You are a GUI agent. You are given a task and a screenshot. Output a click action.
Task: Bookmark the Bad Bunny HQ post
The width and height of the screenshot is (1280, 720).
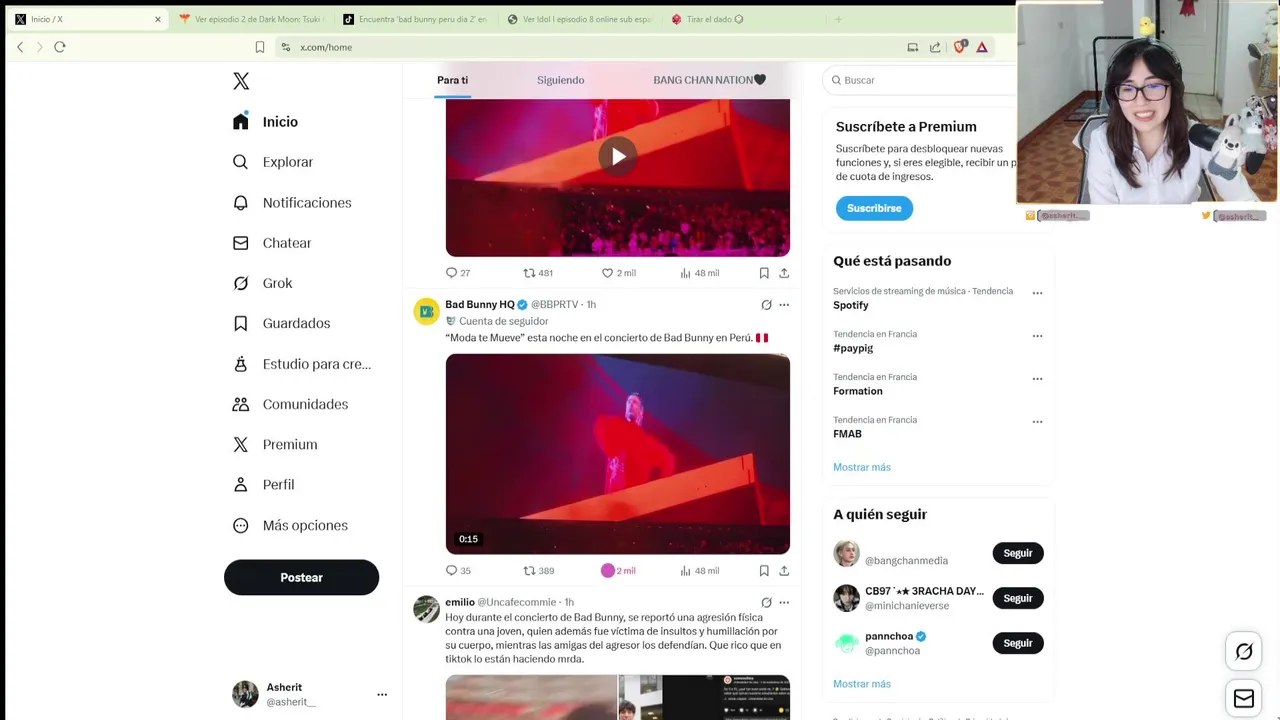tap(764, 571)
